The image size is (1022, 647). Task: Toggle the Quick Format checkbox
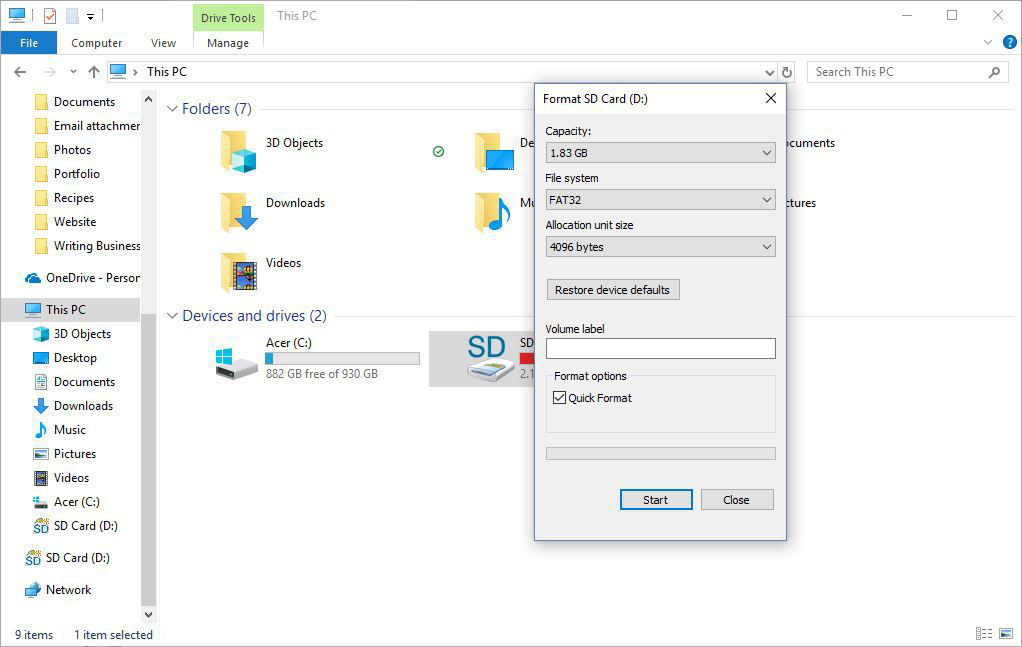[x=559, y=398]
